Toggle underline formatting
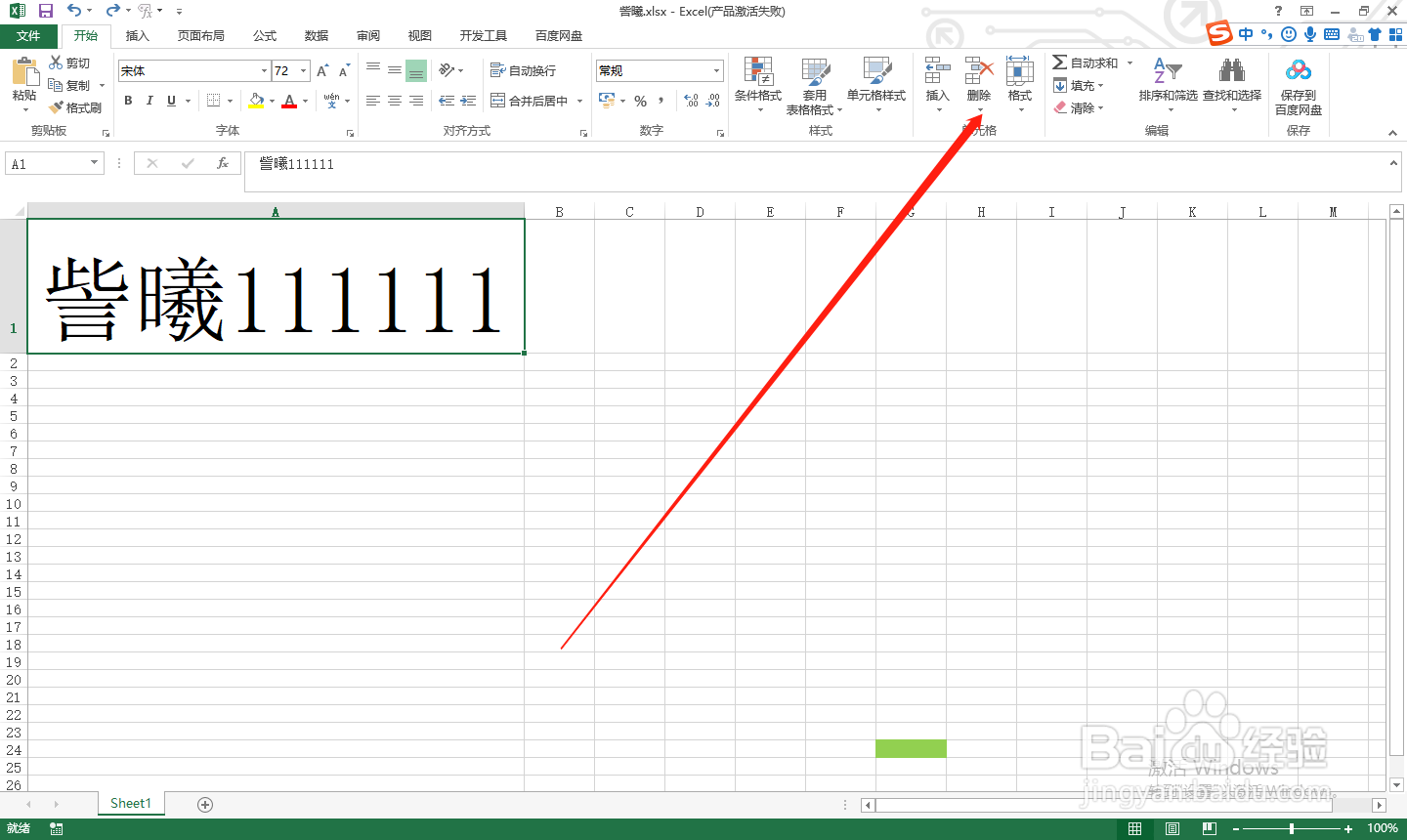 [171, 101]
